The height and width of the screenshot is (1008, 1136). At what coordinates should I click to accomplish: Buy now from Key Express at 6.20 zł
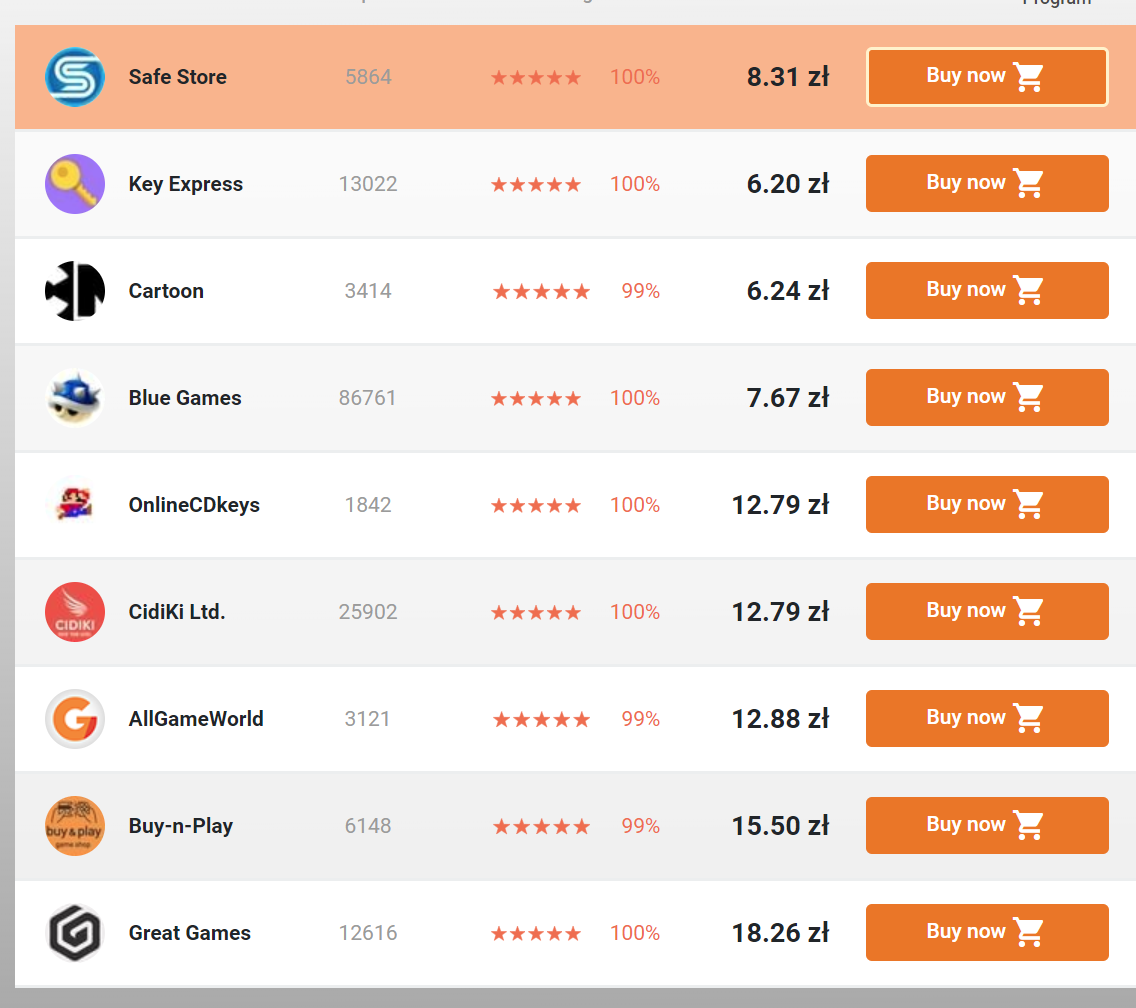coord(987,183)
